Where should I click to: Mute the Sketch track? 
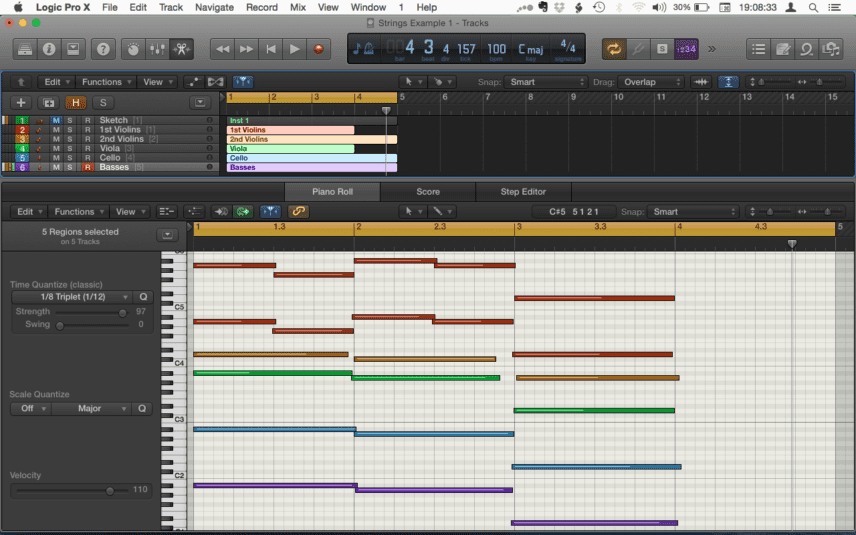[x=56, y=120]
